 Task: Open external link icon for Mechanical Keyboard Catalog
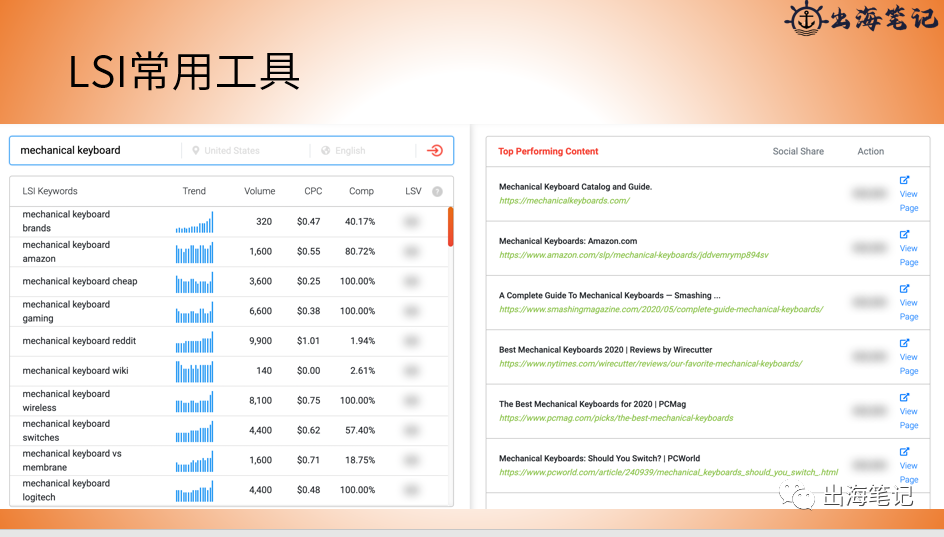click(x=904, y=180)
